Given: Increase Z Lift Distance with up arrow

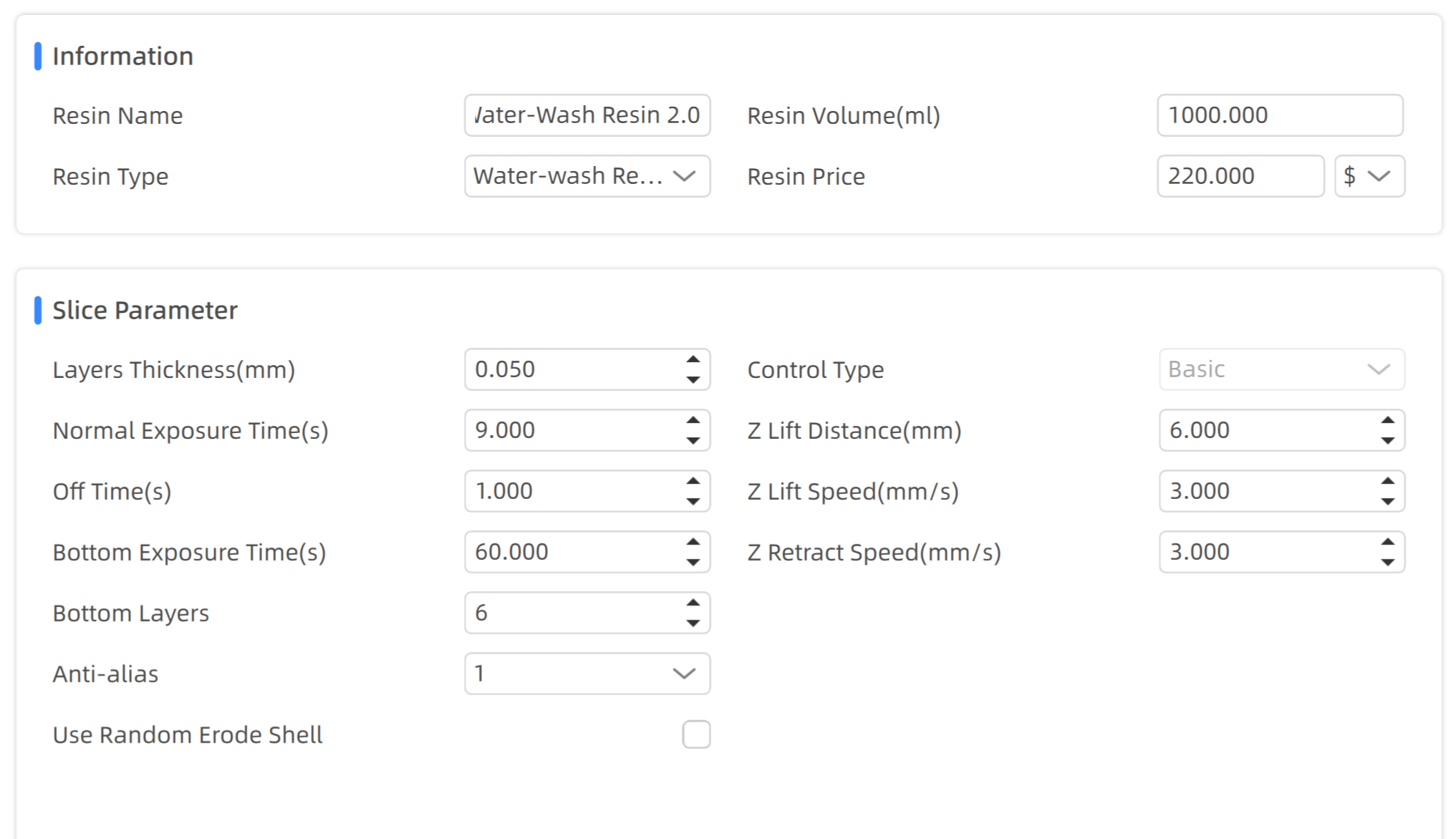Looking at the screenshot, I should point(1387,421).
